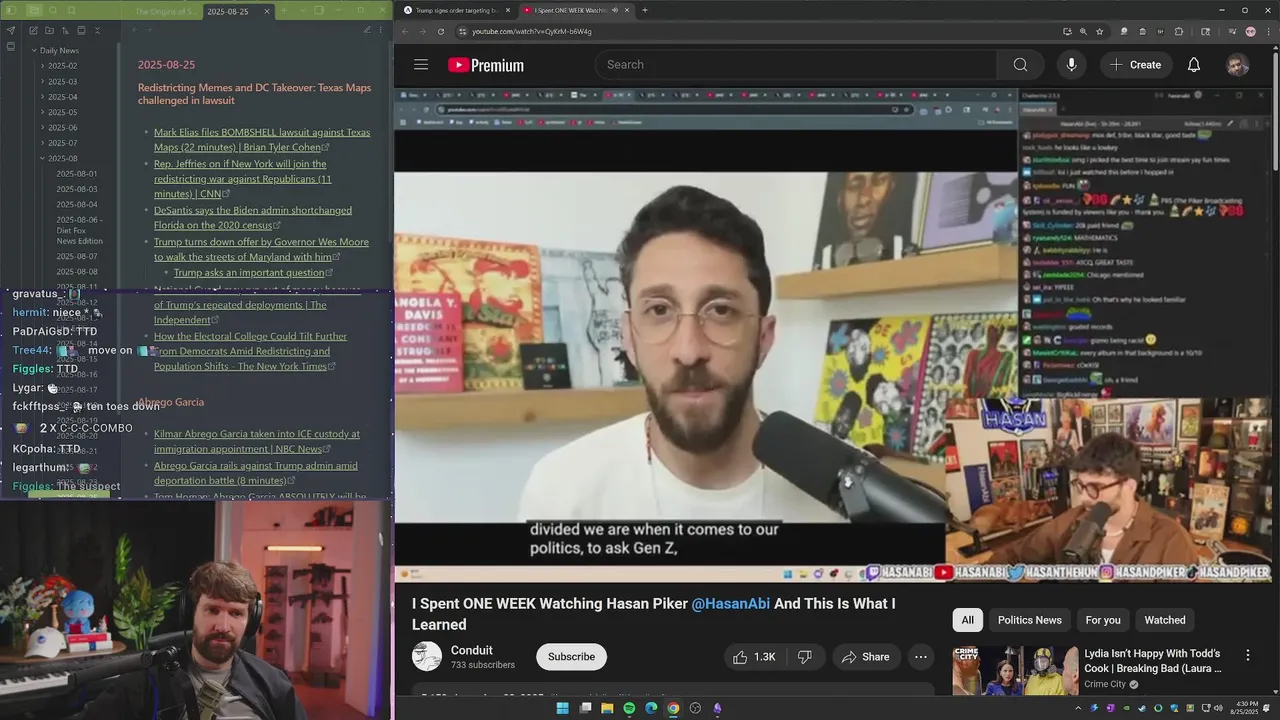Open DeSantis Biden admin census link
The image size is (1280, 720).
253,217
